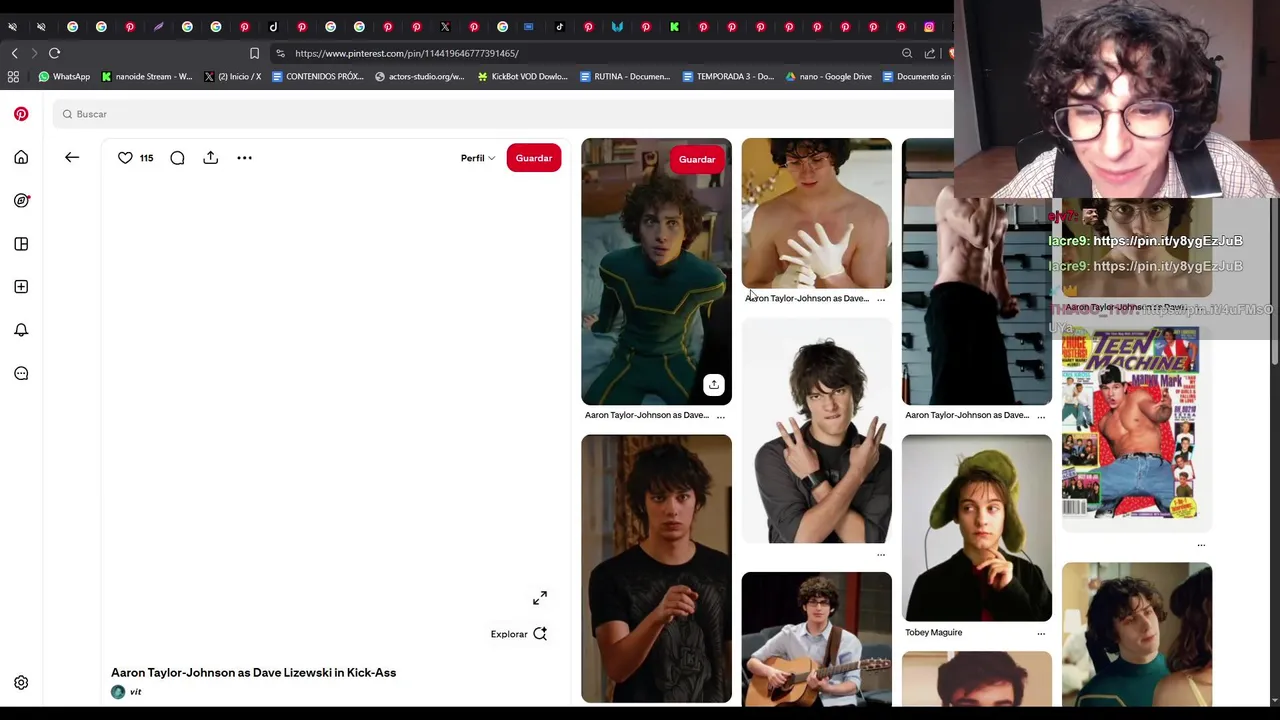
Task: Open the Explore compass icon in sidebar
Action: click(x=21, y=200)
